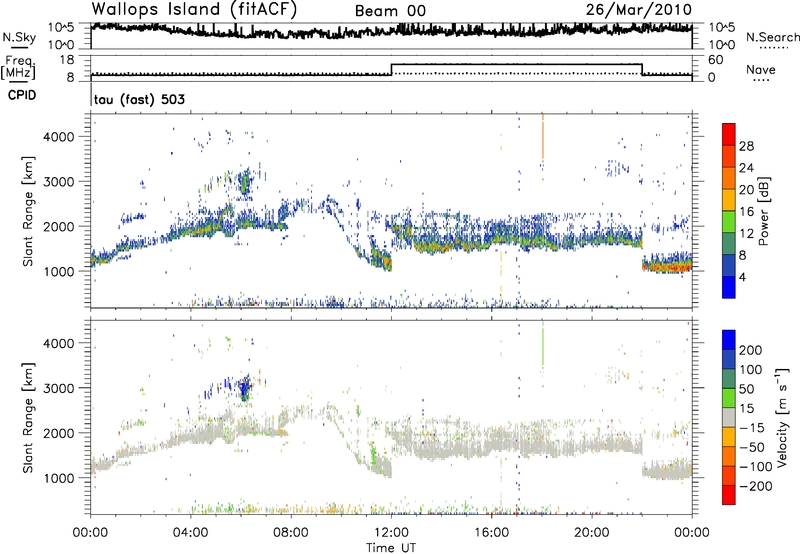The height and width of the screenshot is (554, 800).
Task: Click the '04:00' time axis tick label
Action: (x=191, y=533)
